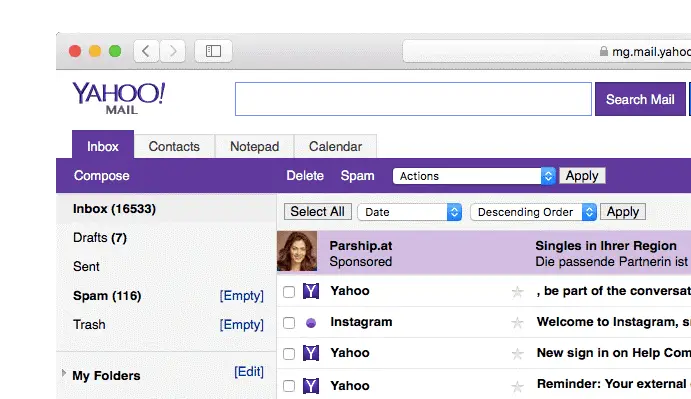Click the Safari forward arrow button
Viewport: 691px width, 399px height.
tap(172, 51)
